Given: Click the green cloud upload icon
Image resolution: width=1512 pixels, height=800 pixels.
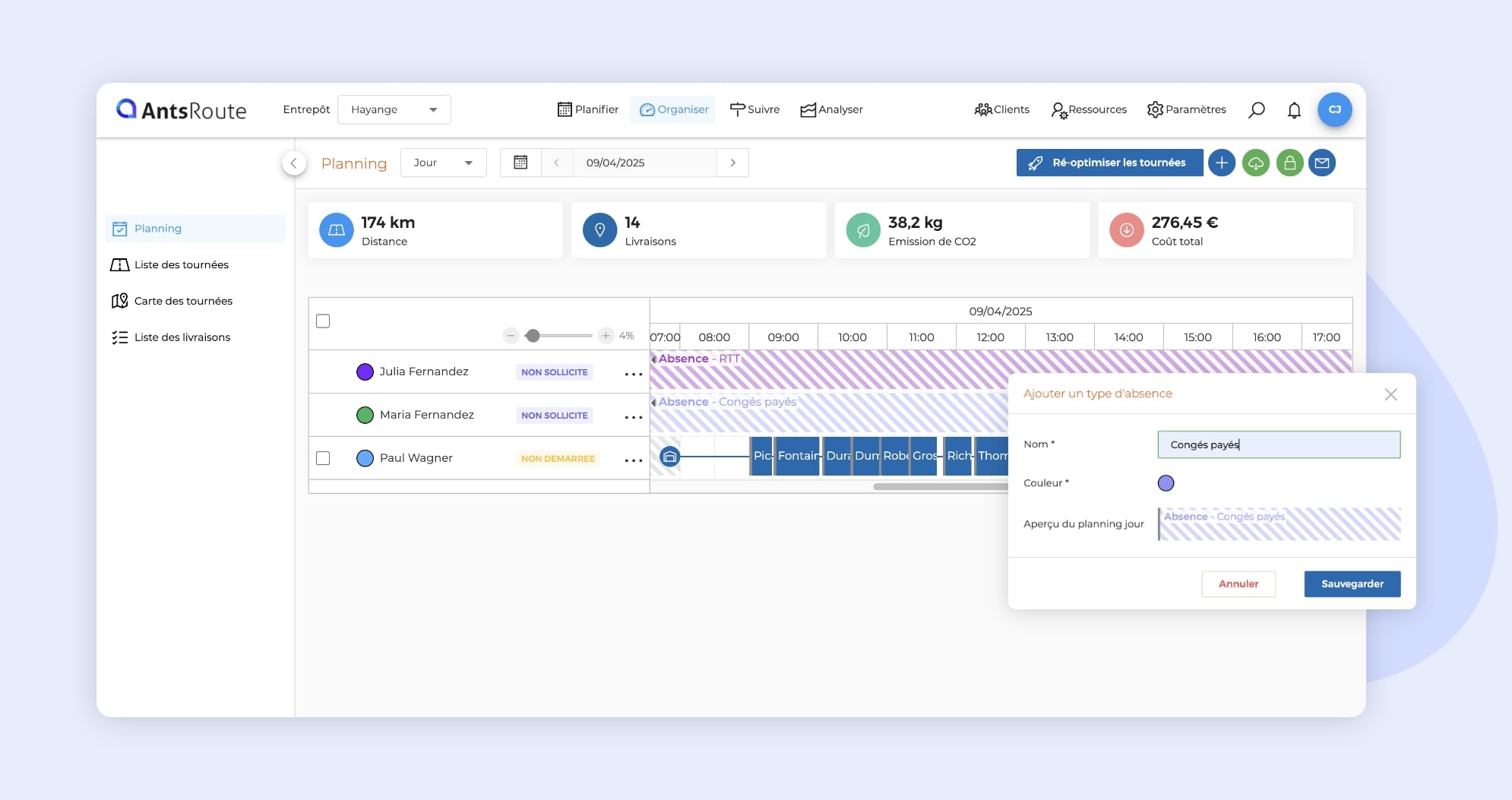Looking at the screenshot, I should [1255, 163].
